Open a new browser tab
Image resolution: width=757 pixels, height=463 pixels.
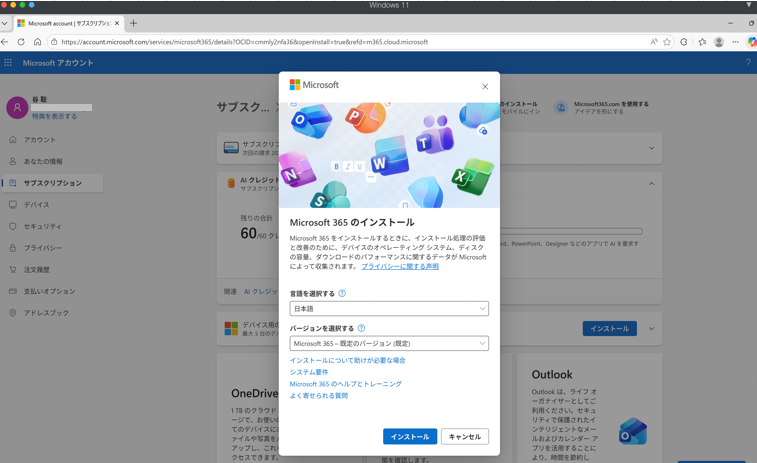point(134,23)
